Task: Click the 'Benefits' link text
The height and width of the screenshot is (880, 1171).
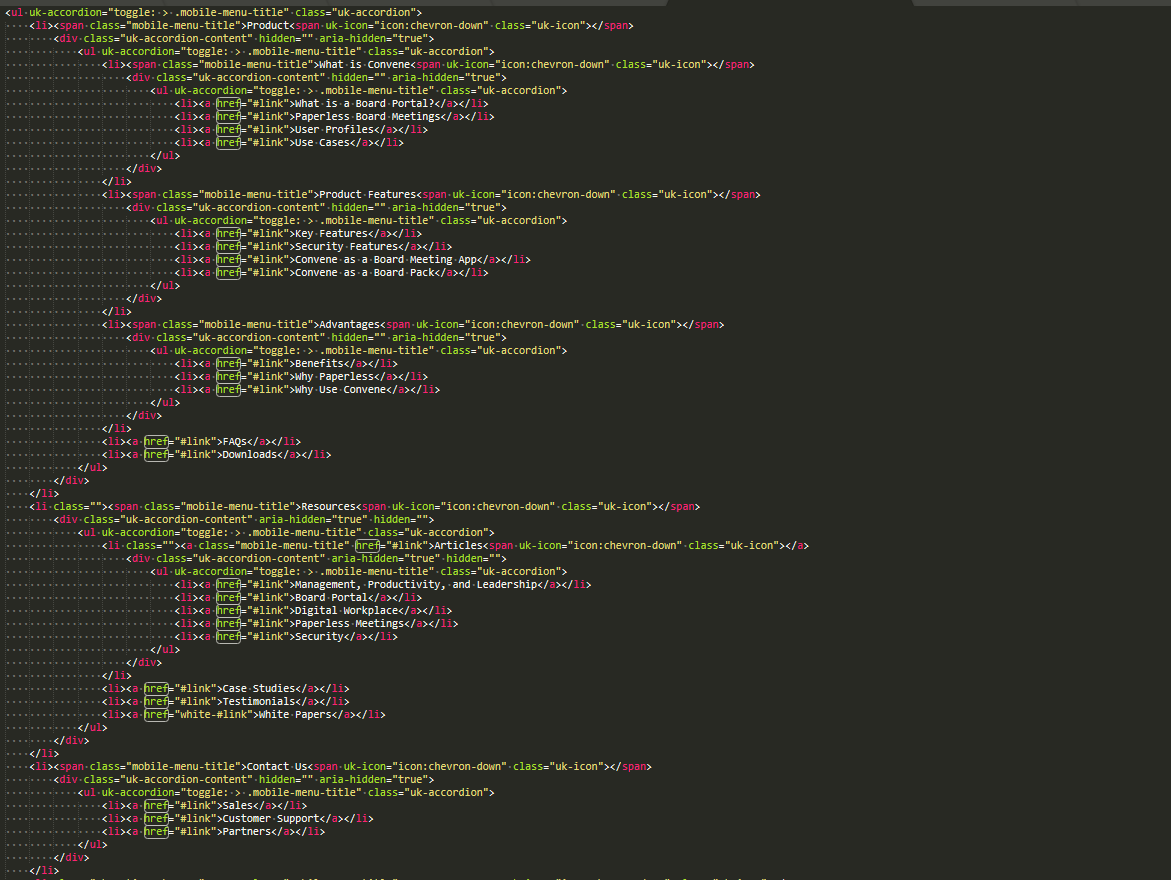Action: click(319, 364)
